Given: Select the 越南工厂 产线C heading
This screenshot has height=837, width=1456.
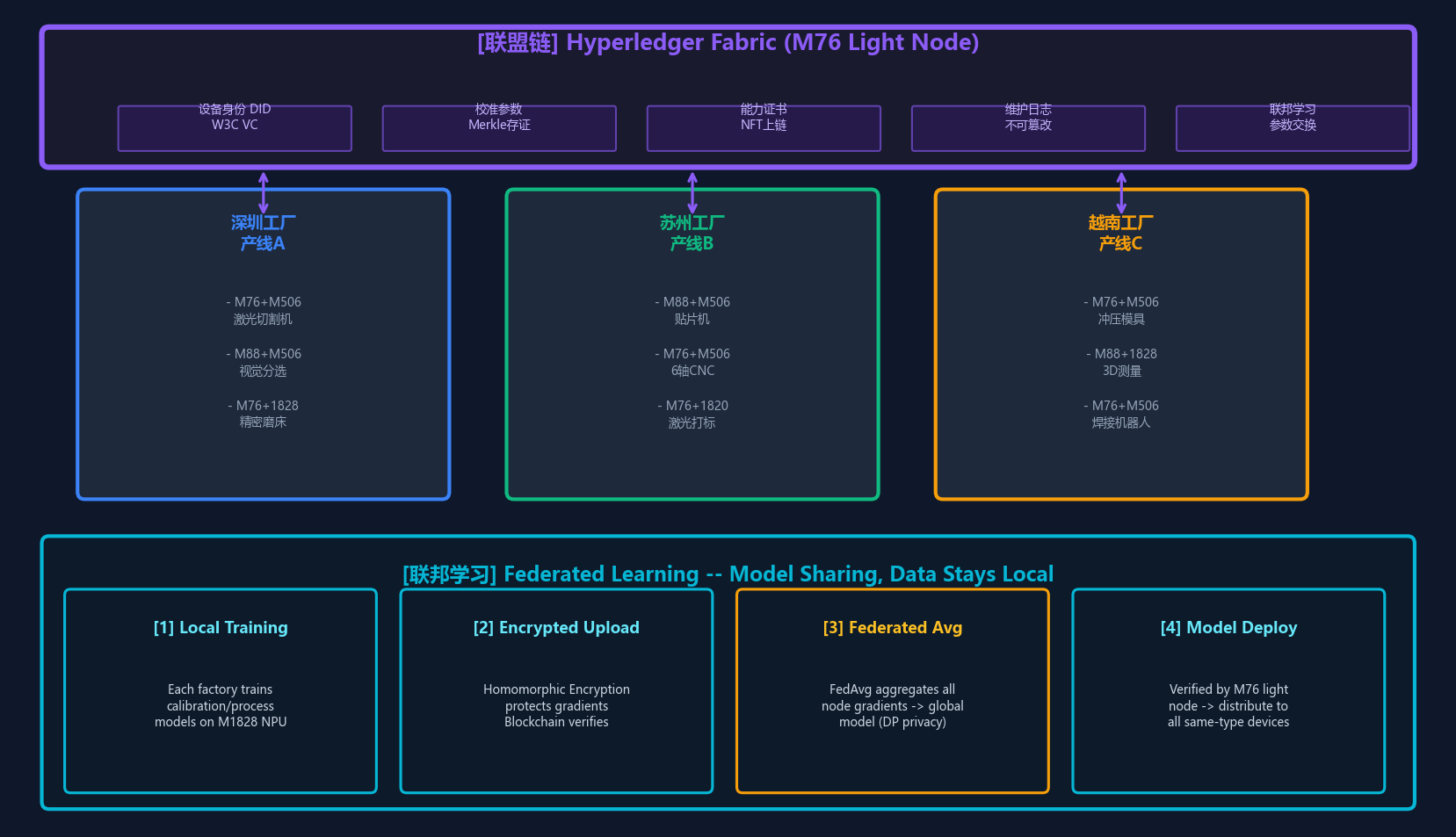Looking at the screenshot, I should 1120,233.
